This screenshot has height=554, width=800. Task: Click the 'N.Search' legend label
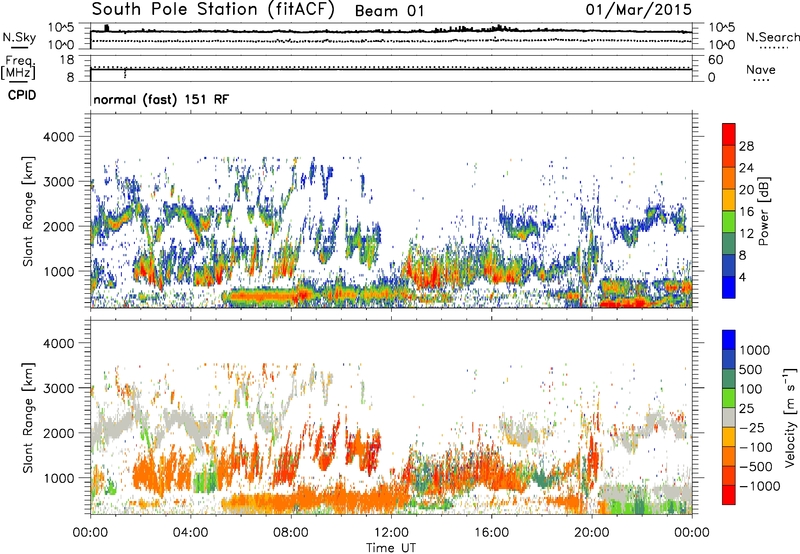pyautogui.click(x=773, y=37)
